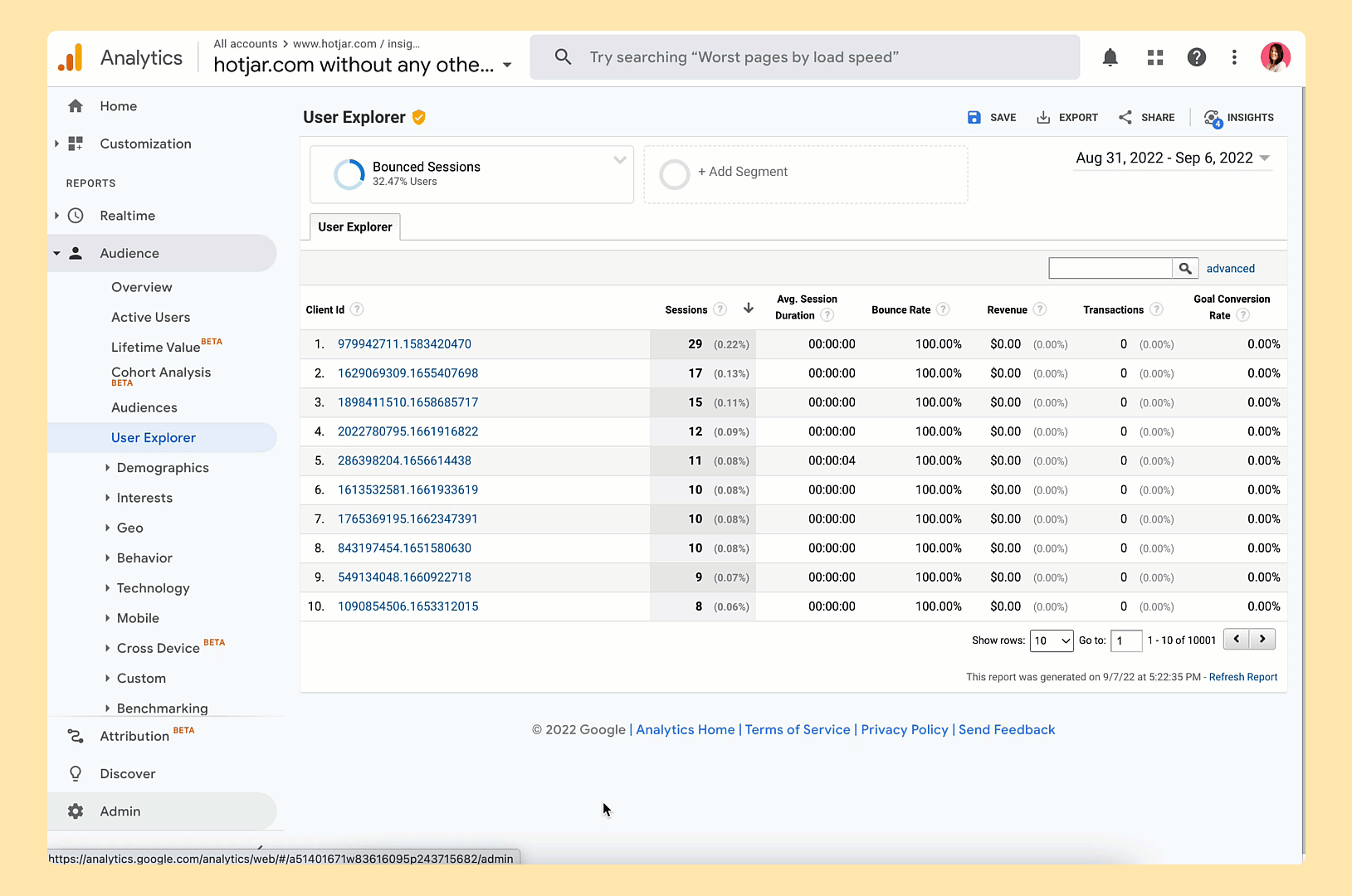1352x896 pixels.
Task: Go to next page of results
Action: tap(1262, 639)
